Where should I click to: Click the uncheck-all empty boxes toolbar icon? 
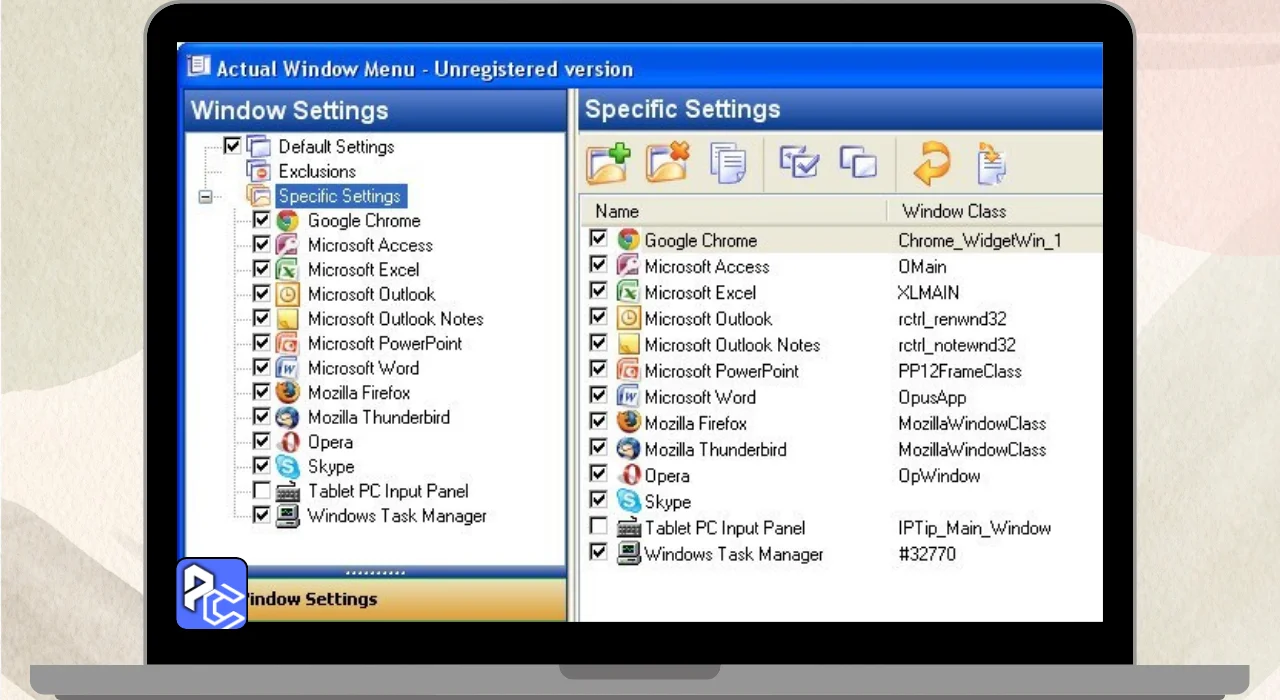point(858,163)
